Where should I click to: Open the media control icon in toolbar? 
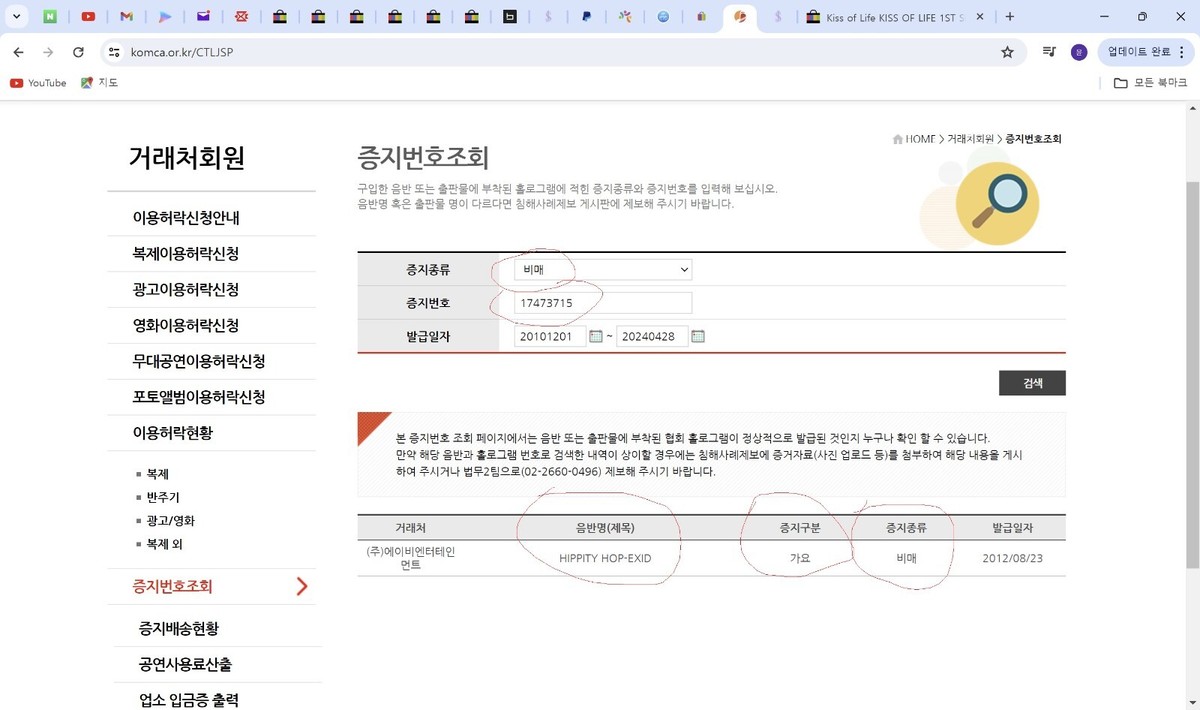(1049, 52)
